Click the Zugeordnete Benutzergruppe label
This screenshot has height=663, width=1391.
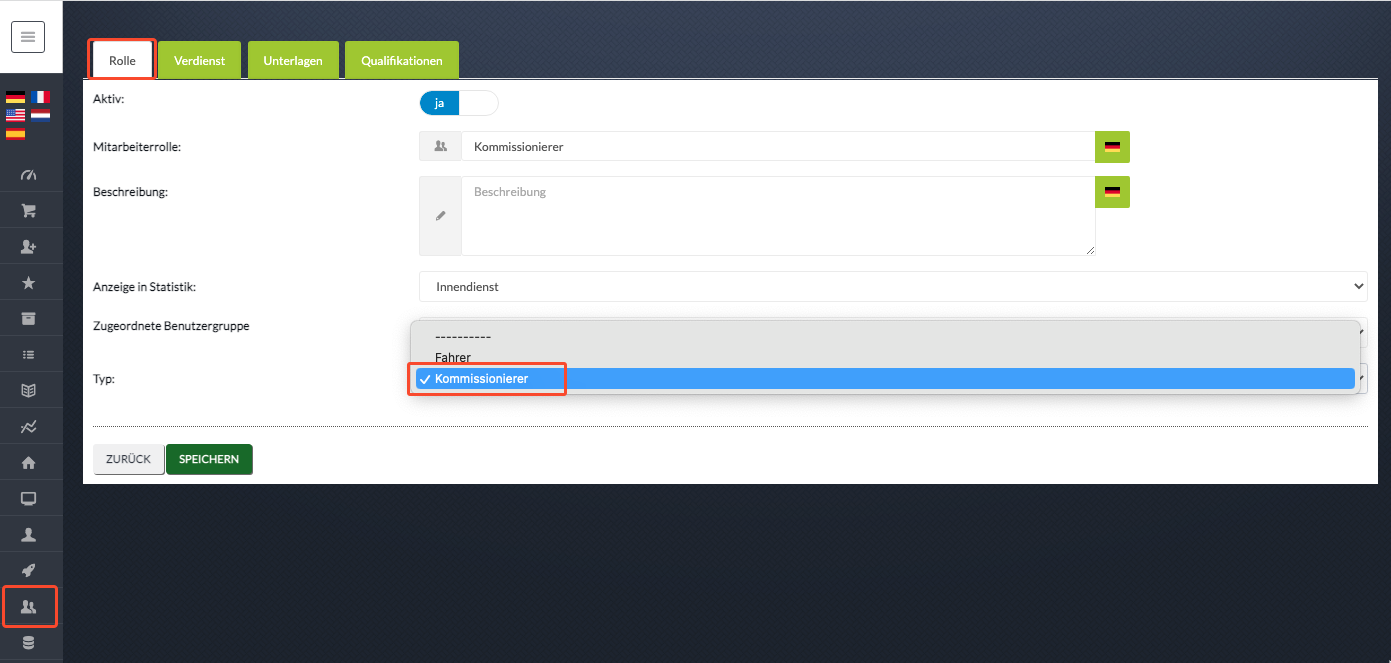[x=171, y=326]
